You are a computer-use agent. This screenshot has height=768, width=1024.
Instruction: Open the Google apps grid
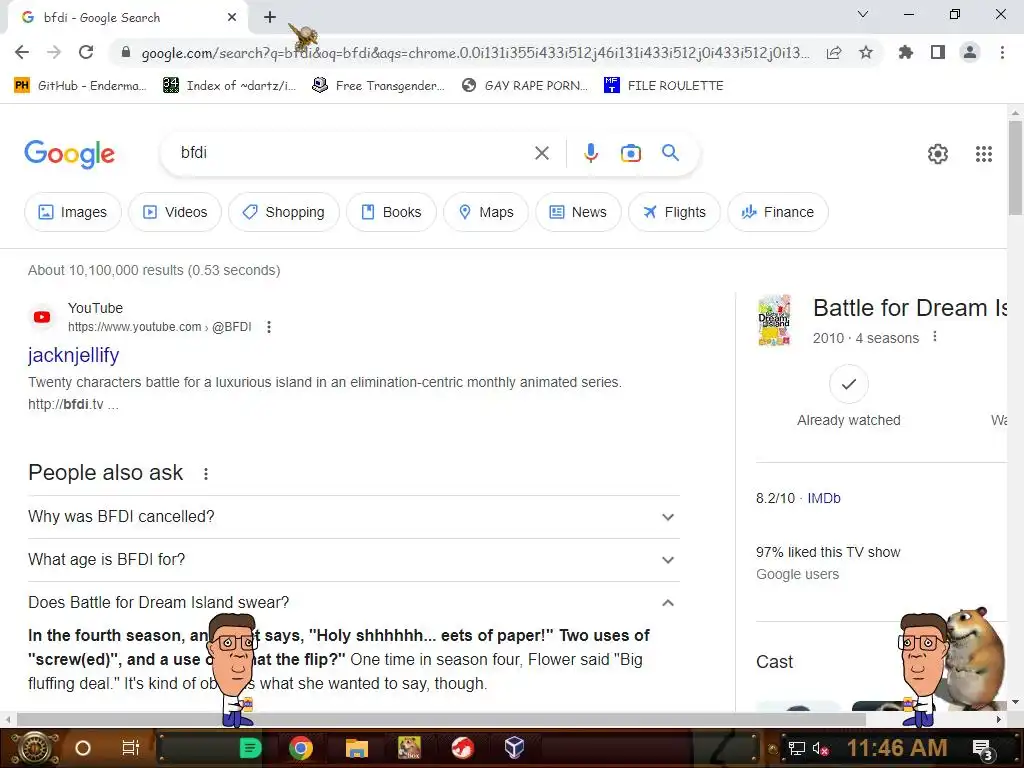pos(984,154)
